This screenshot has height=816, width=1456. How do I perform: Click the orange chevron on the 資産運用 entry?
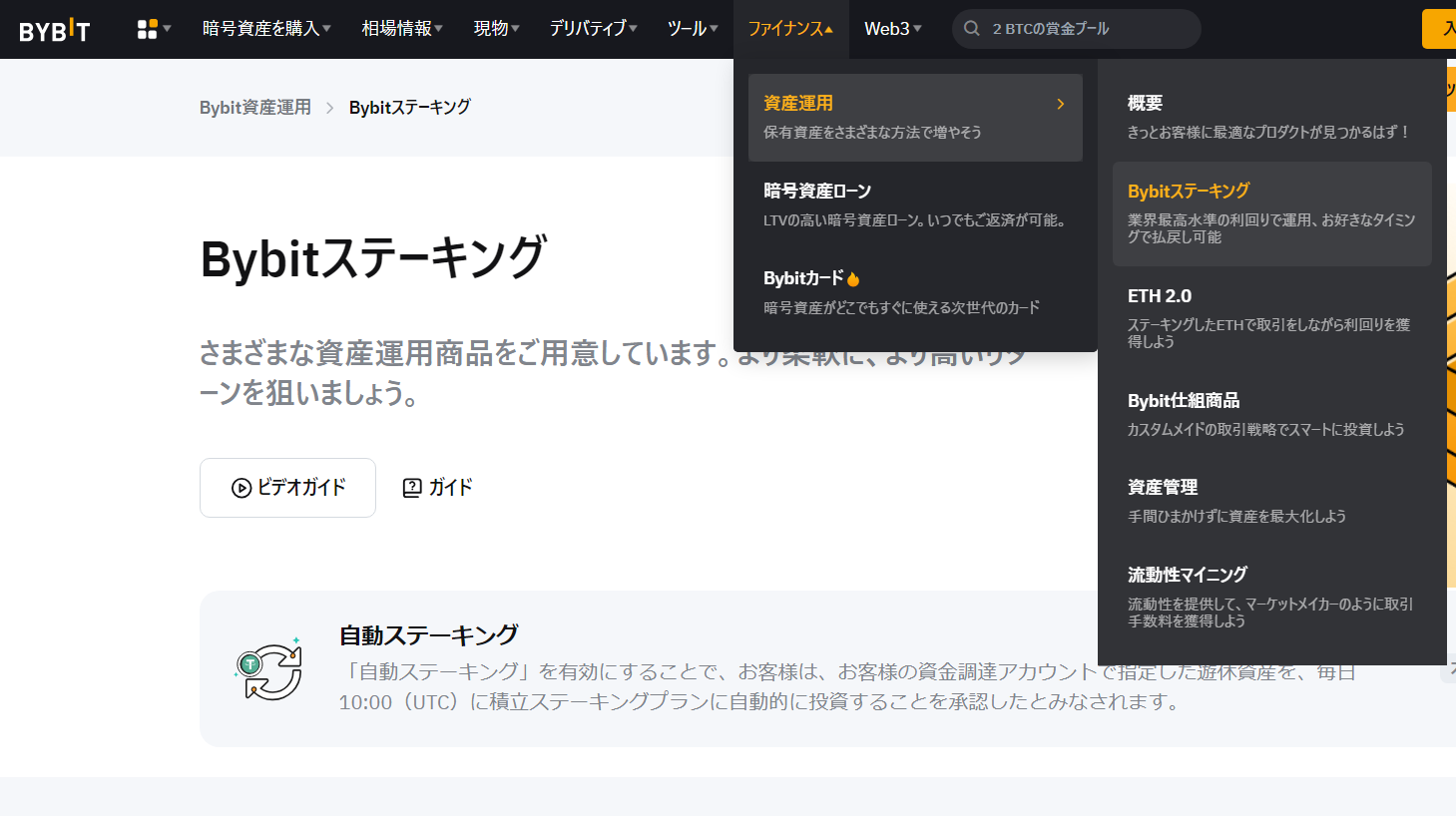tap(1060, 103)
